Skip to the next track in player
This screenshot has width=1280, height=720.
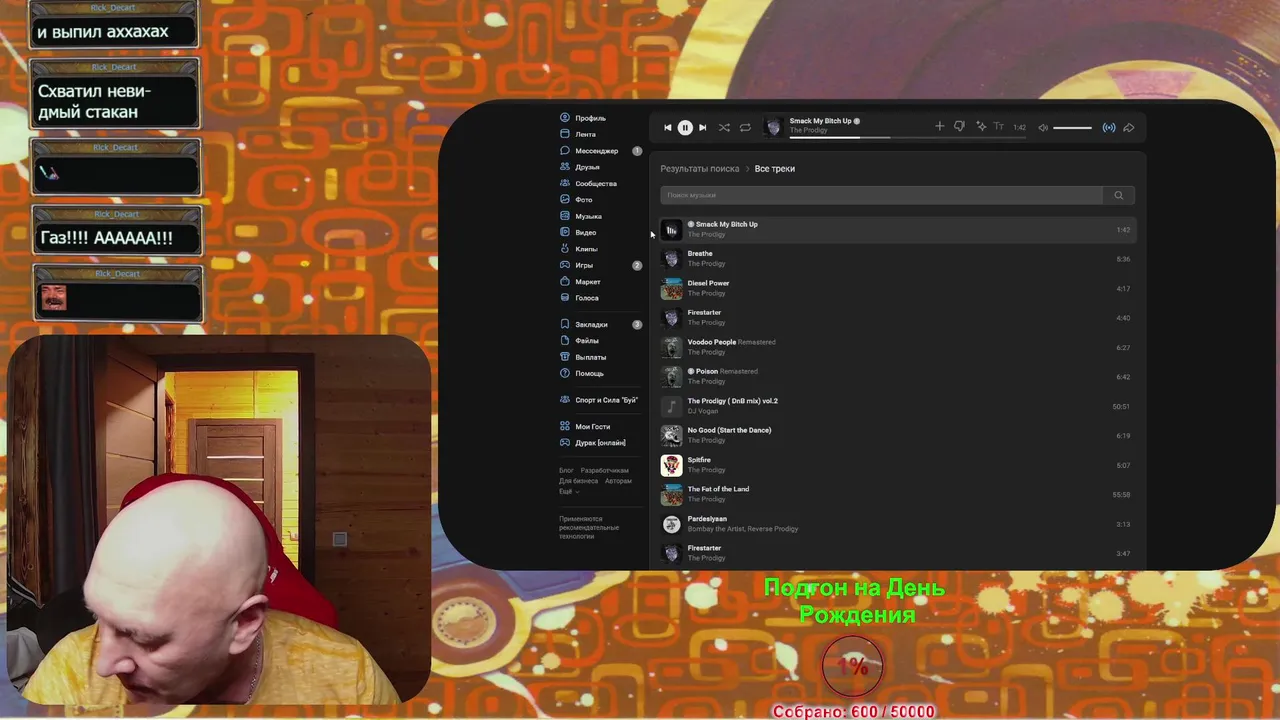702,127
